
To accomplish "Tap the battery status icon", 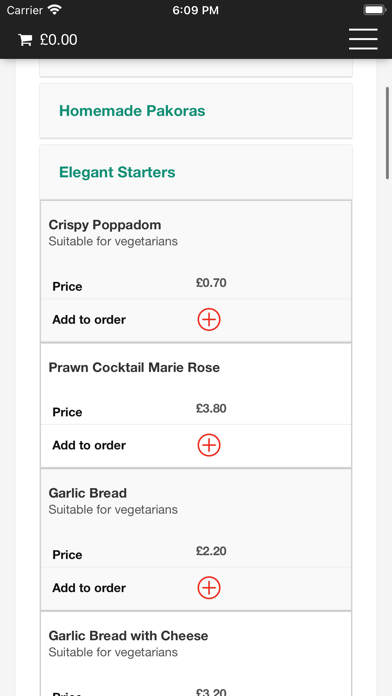I will click(374, 10).
